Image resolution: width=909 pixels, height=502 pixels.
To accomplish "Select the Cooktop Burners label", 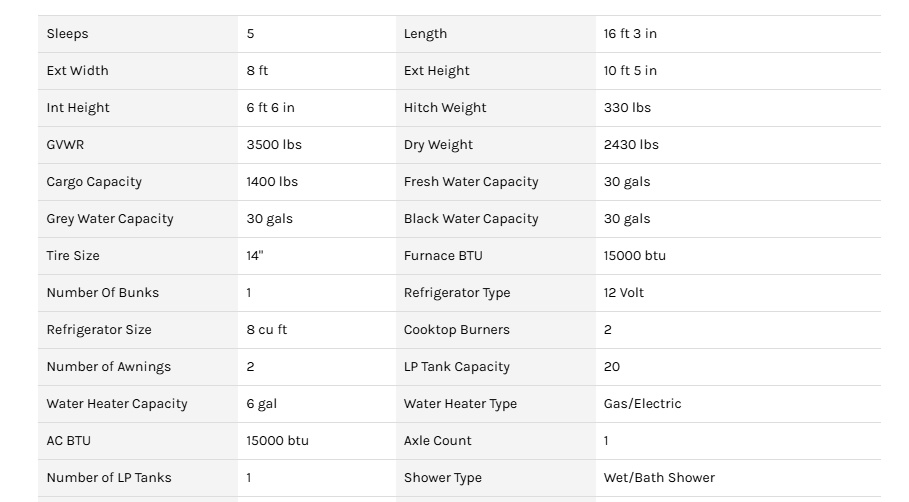I will pos(457,330).
